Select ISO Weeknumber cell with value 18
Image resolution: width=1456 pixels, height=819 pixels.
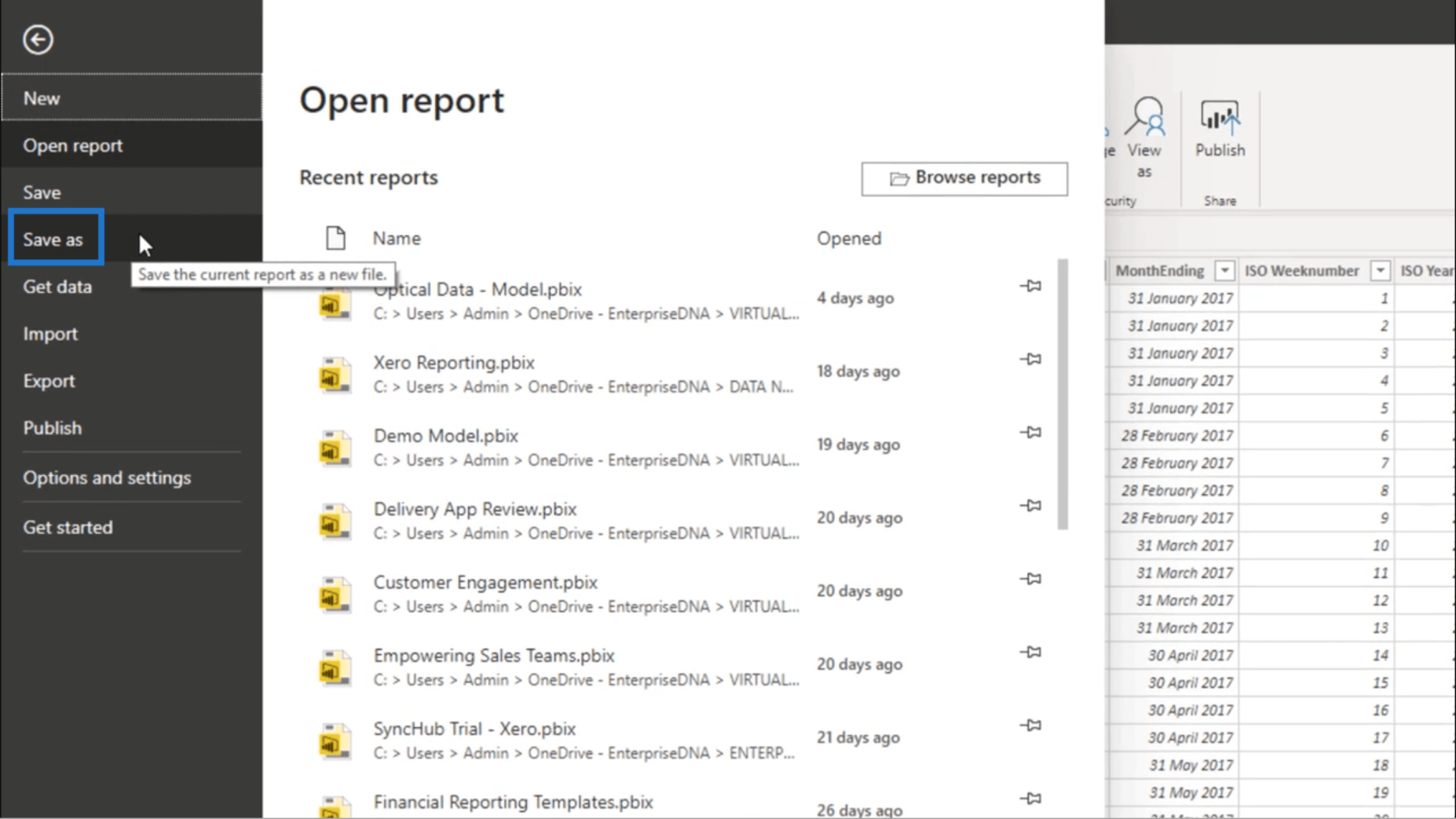pos(1316,765)
